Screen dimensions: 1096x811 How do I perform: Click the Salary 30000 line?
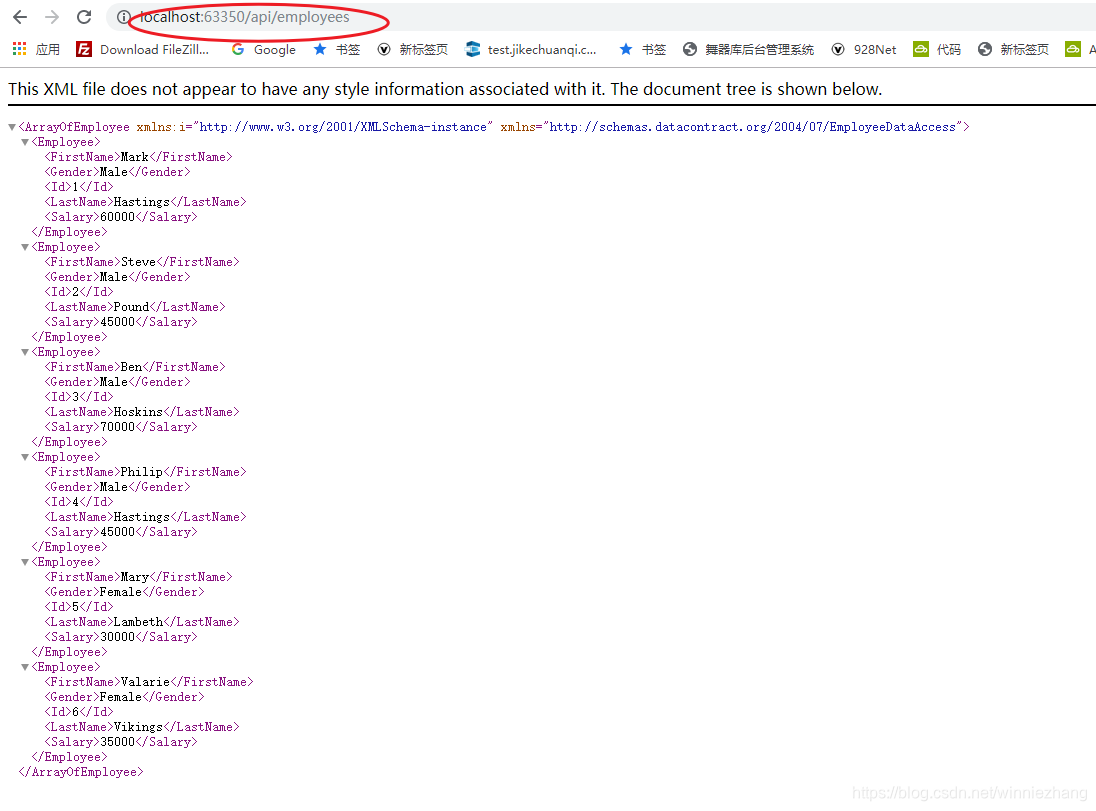click(121, 637)
